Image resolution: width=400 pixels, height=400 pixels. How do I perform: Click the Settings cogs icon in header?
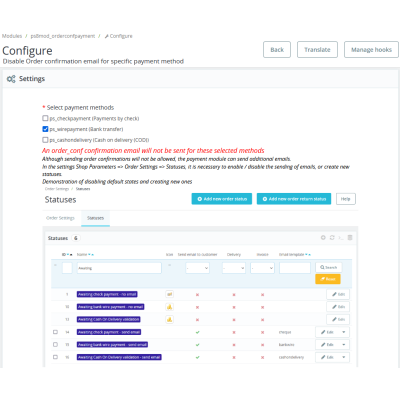click(11, 79)
